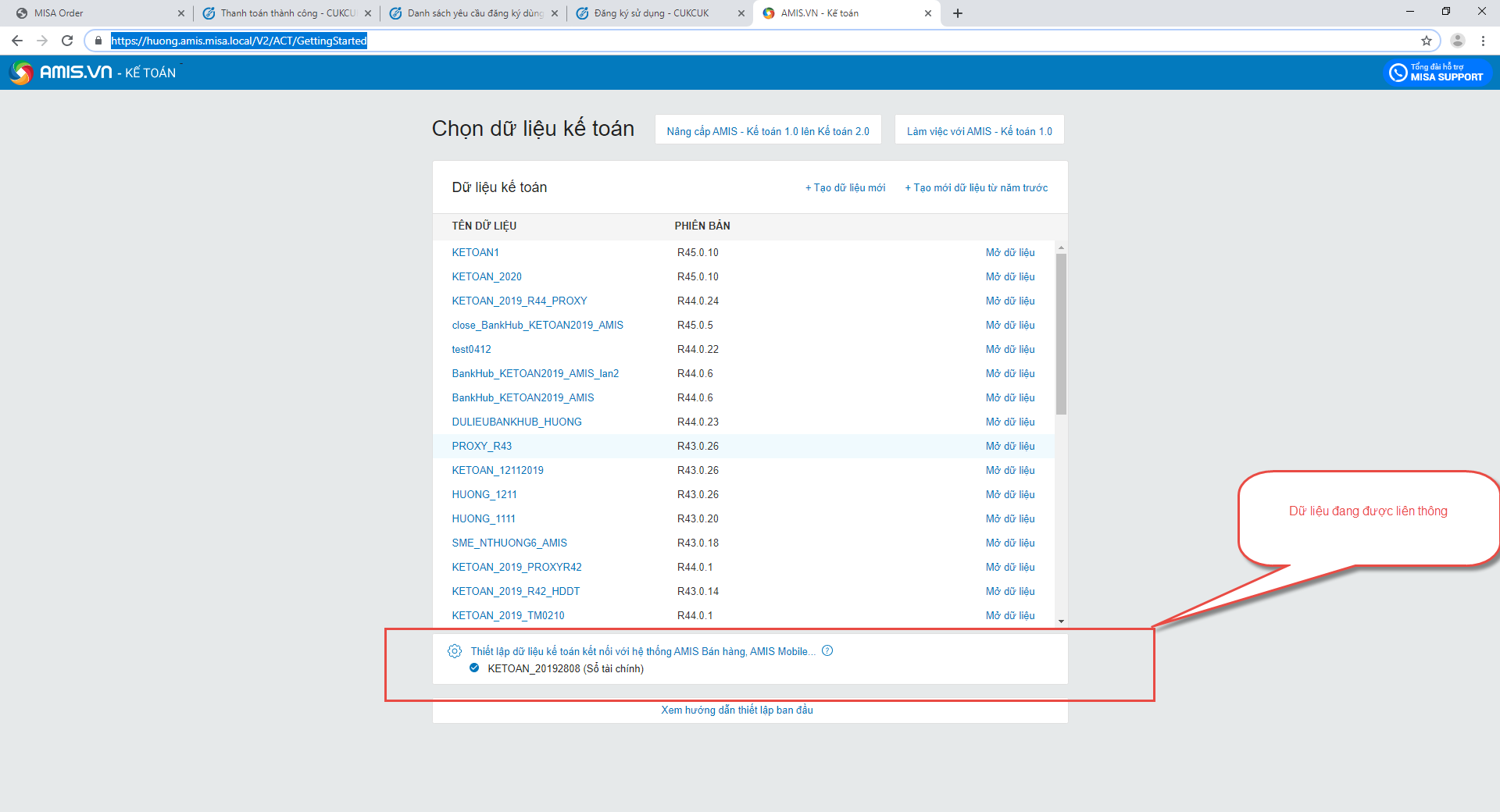Click Mở dữ liệu for KETOAN_2020
Screen dimensions: 1500x812
(1010, 277)
